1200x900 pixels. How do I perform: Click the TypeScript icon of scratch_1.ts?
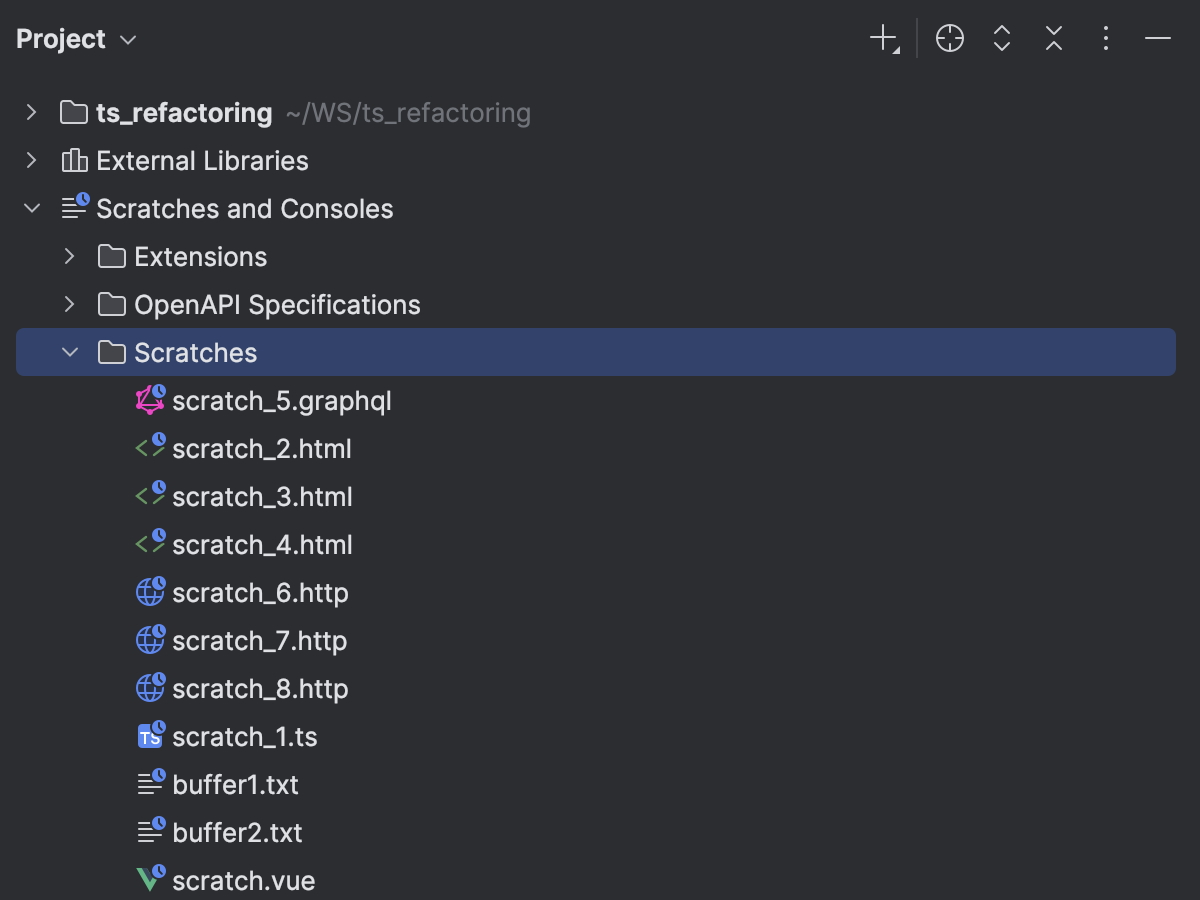click(x=150, y=736)
